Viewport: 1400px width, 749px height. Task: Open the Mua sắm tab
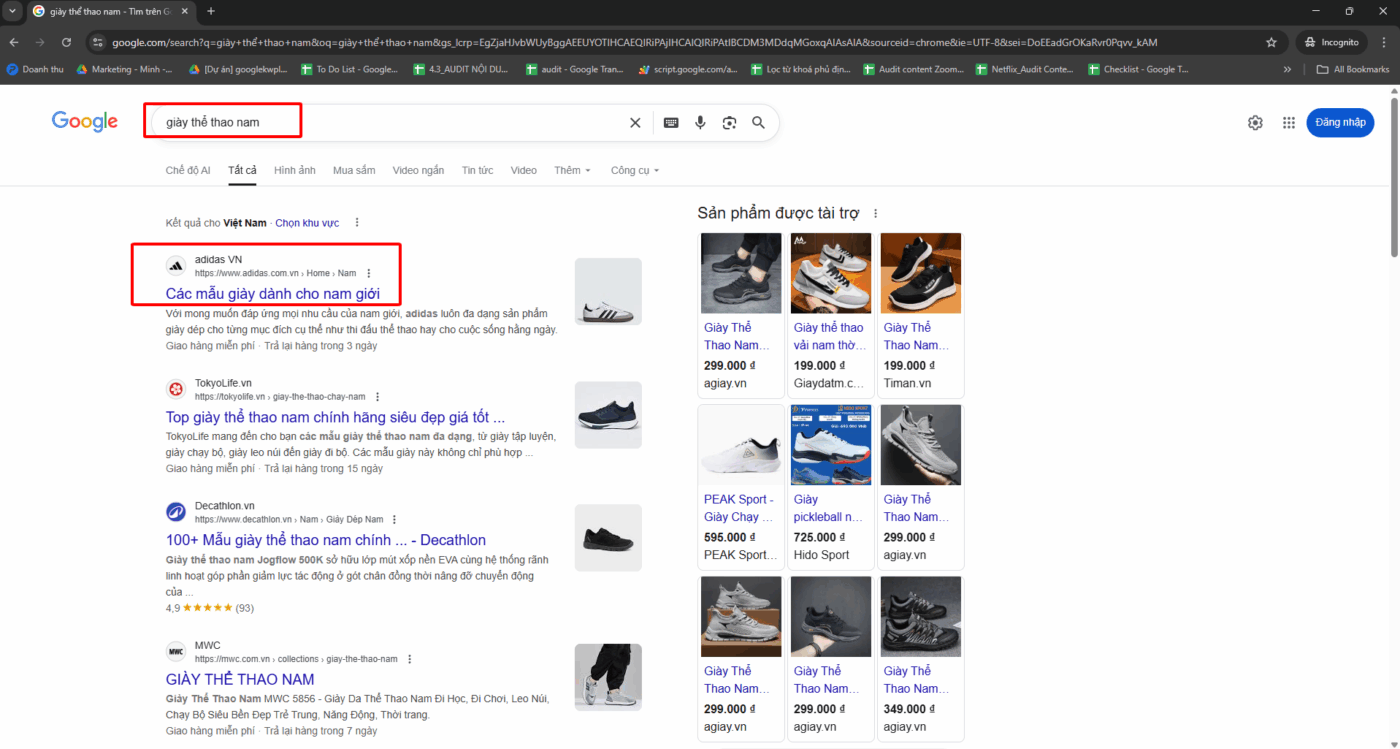pos(354,170)
